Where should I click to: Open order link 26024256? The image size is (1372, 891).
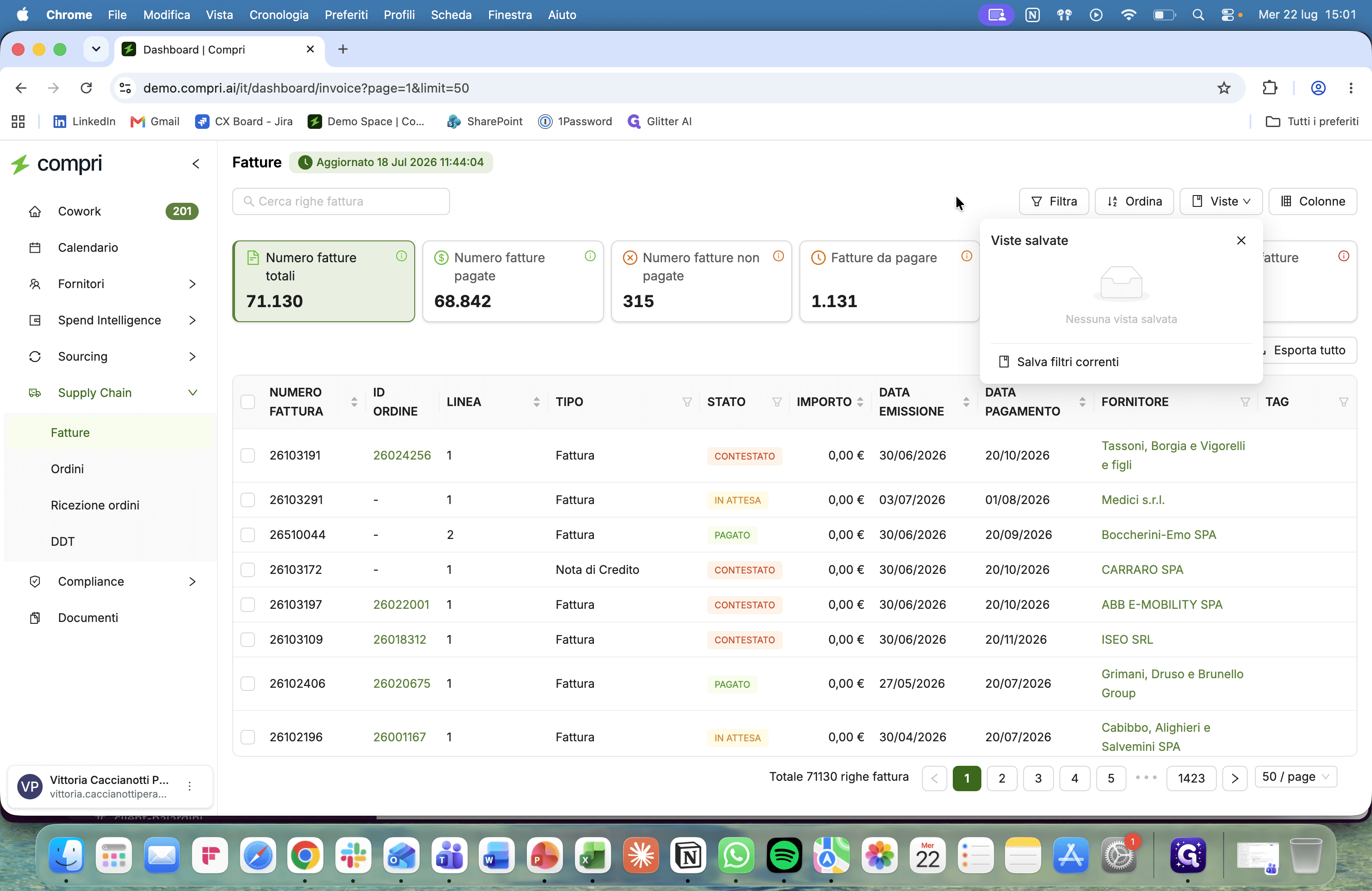coord(402,455)
